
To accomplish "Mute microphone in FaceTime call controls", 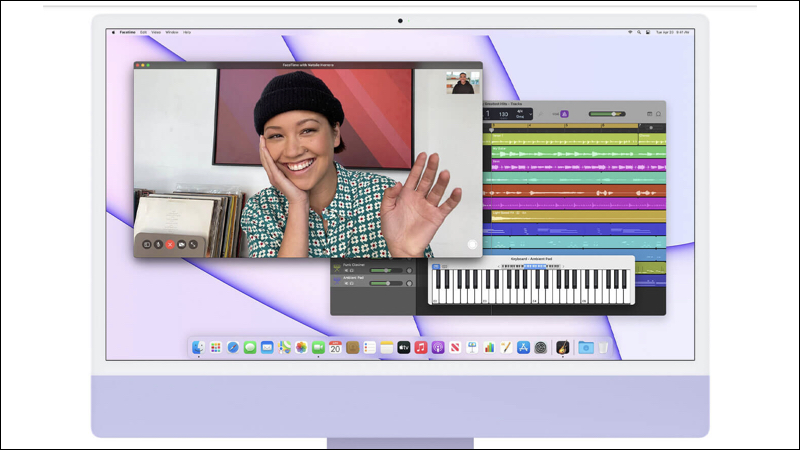I will point(158,245).
